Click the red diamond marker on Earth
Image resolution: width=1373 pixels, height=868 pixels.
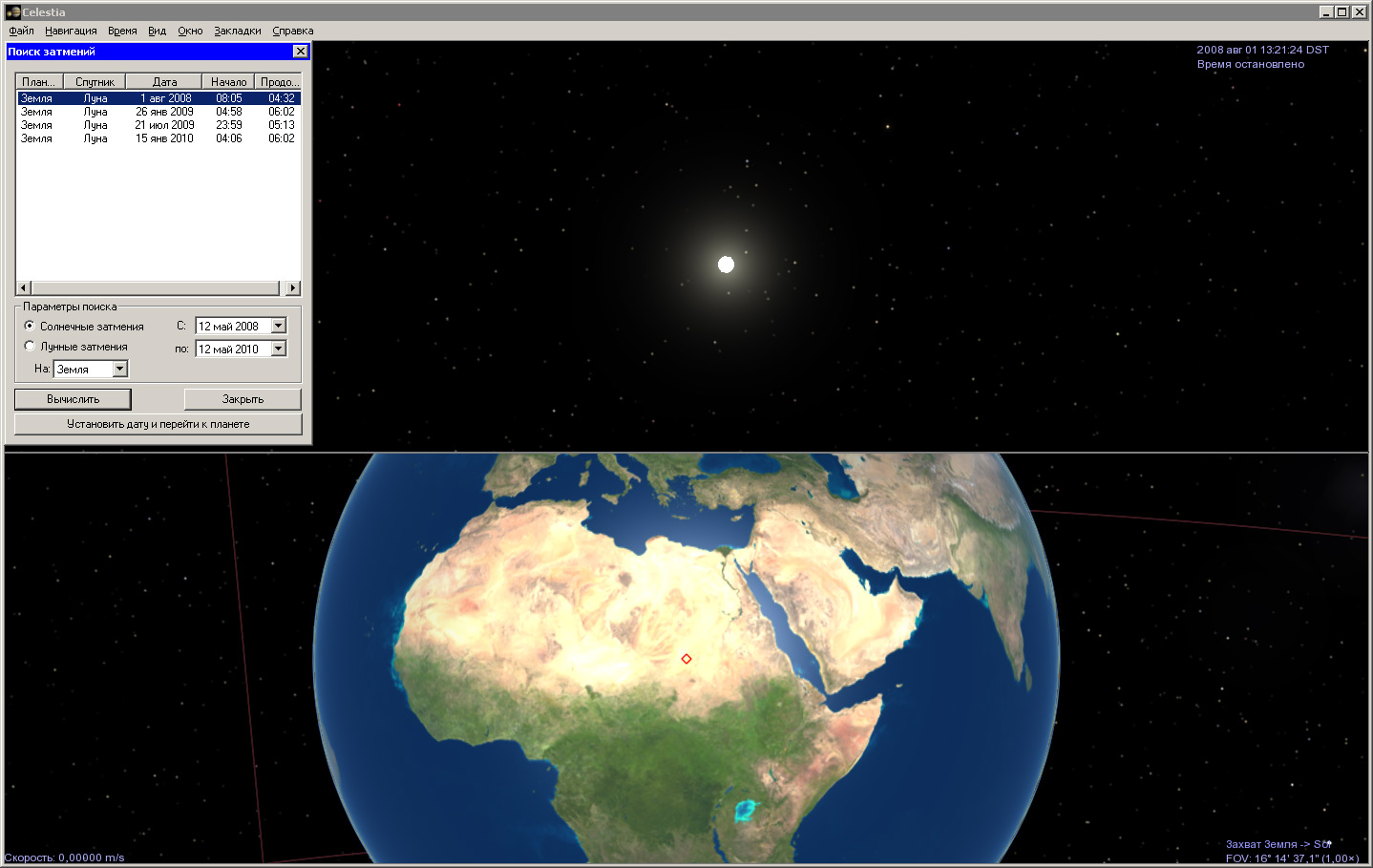click(686, 659)
